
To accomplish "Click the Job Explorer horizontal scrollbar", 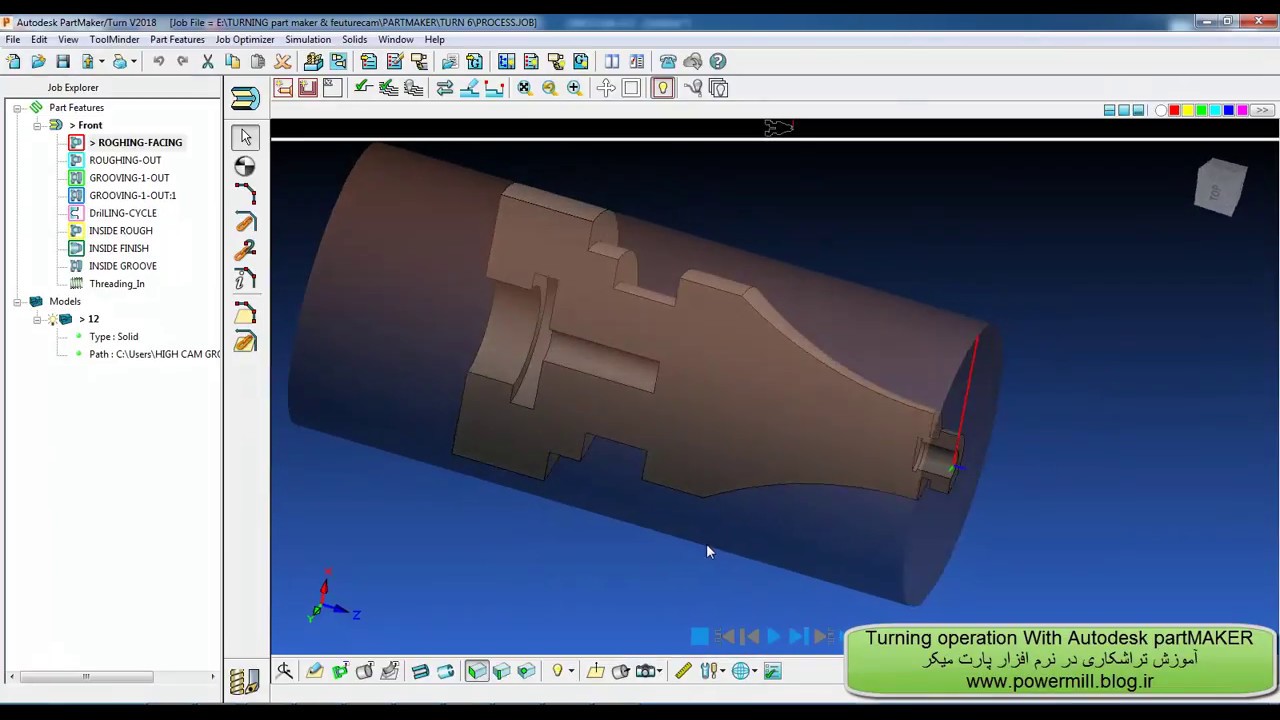I will click(86, 677).
